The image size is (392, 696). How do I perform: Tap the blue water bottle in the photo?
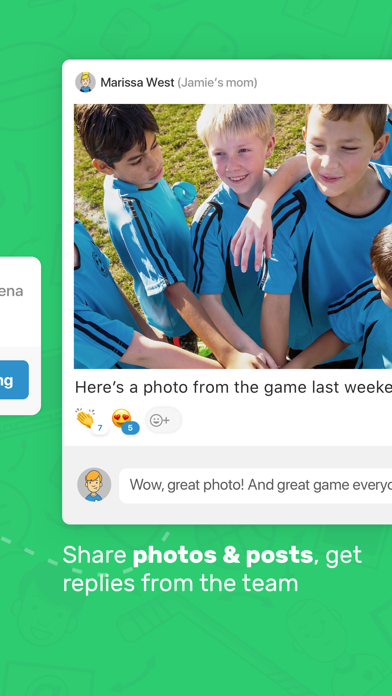[x=184, y=194]
